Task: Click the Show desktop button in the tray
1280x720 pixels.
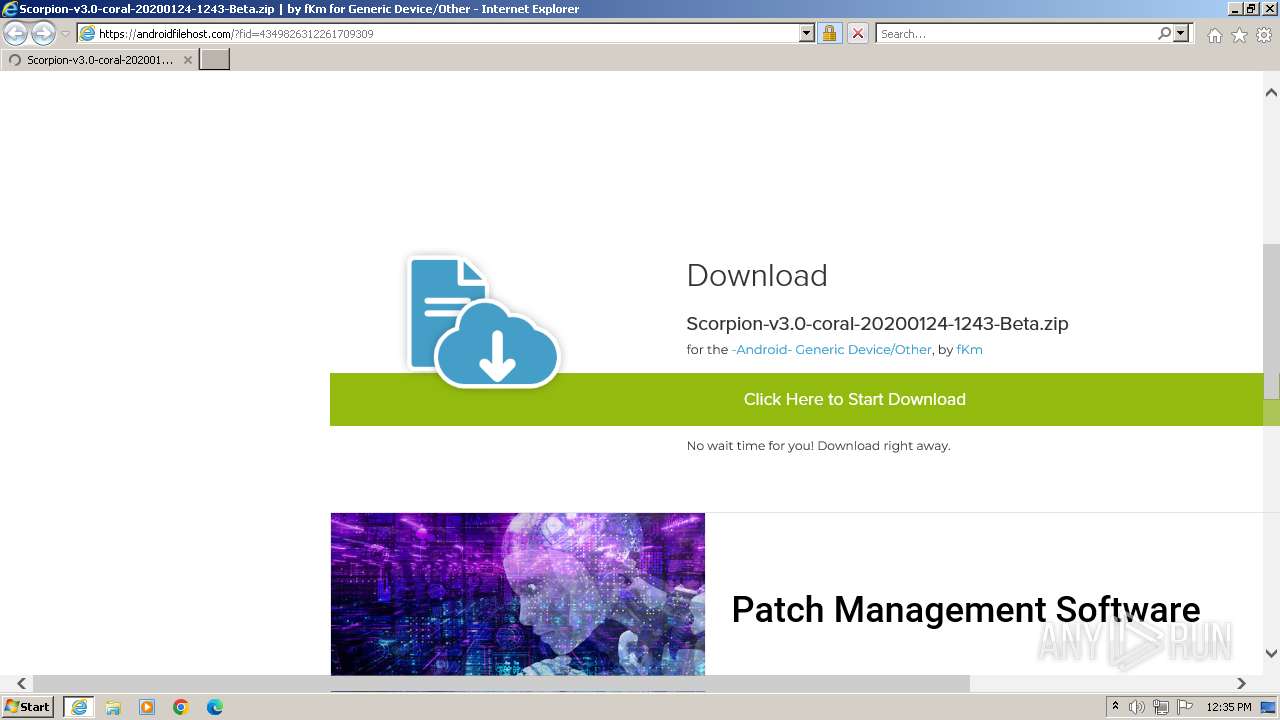Action: click(1268, 707)
